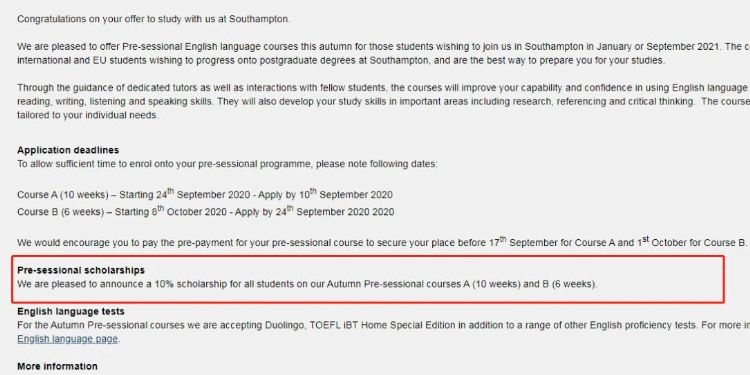Screen dimensions: 750x375
Task: Click the Course B (6 weeks) line
Action: 206,211
